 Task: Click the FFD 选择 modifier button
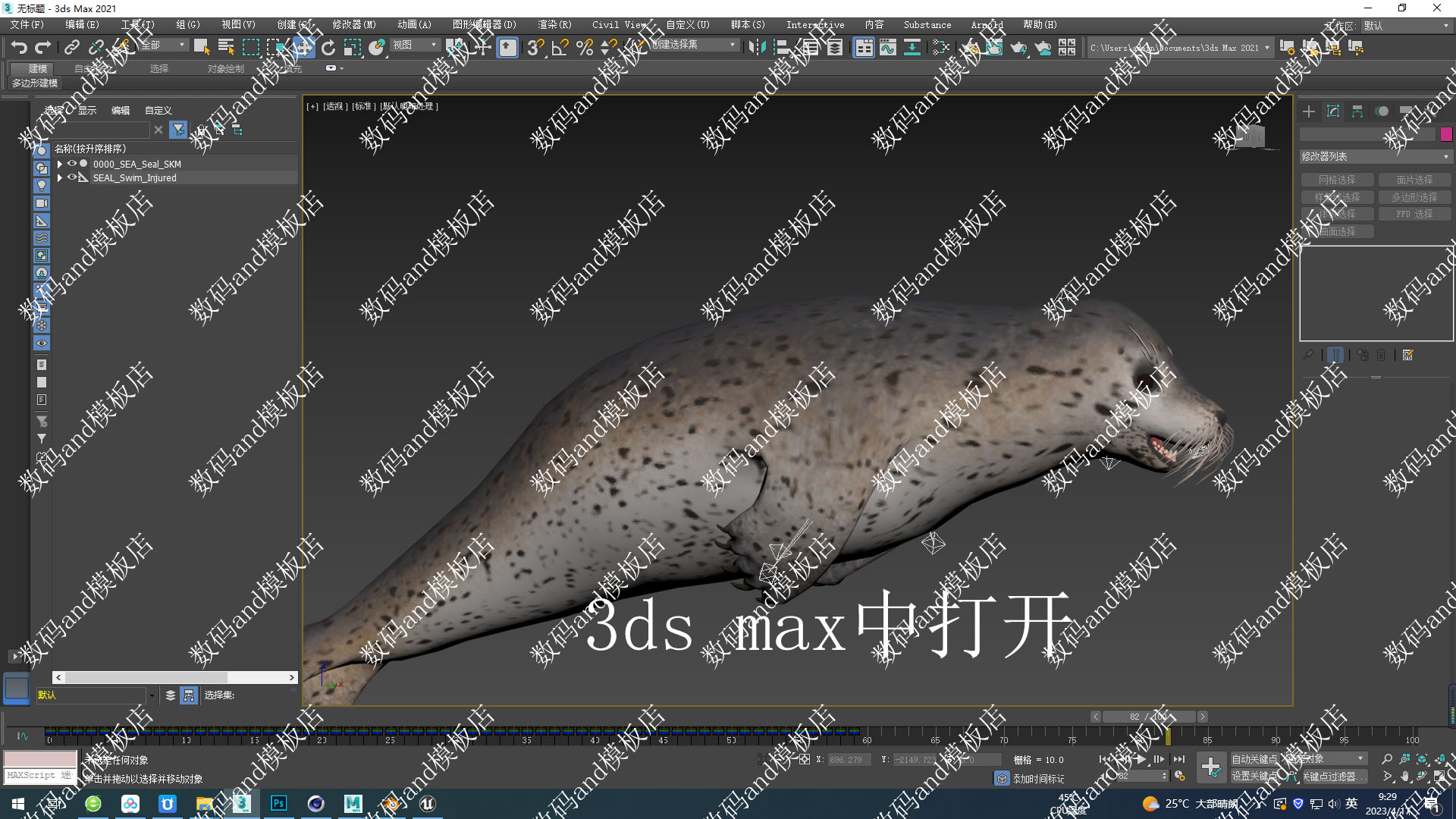pyautogui.click(x=1414, y=215)
